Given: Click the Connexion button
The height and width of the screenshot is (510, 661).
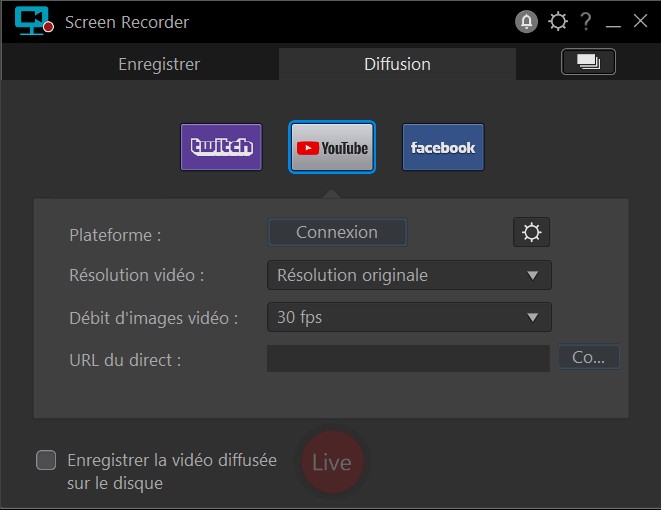Looking at the screenshot, I should pos(337,232).
